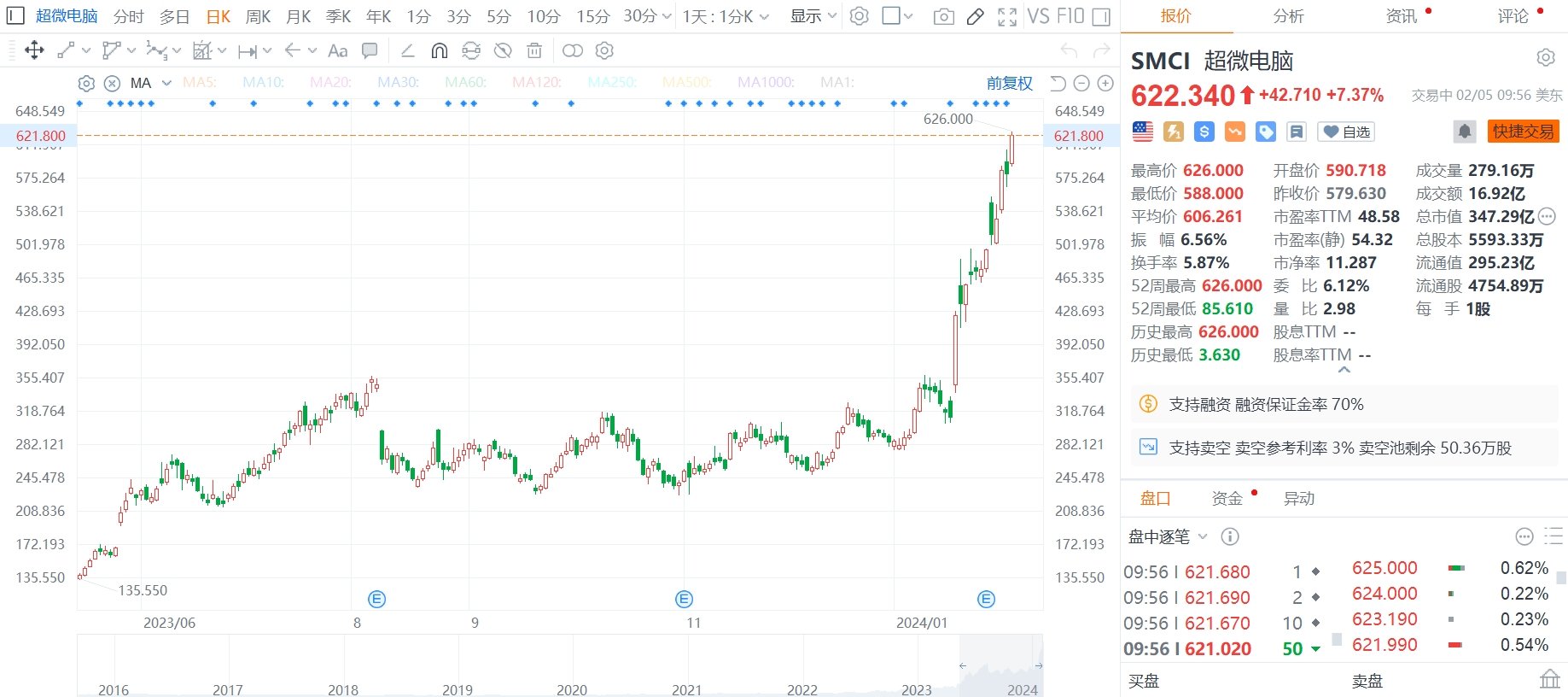This screenshot has height=697, width=1568.
Task: Enter fullscreen chart mode
Action: [x=1007, y=16]
